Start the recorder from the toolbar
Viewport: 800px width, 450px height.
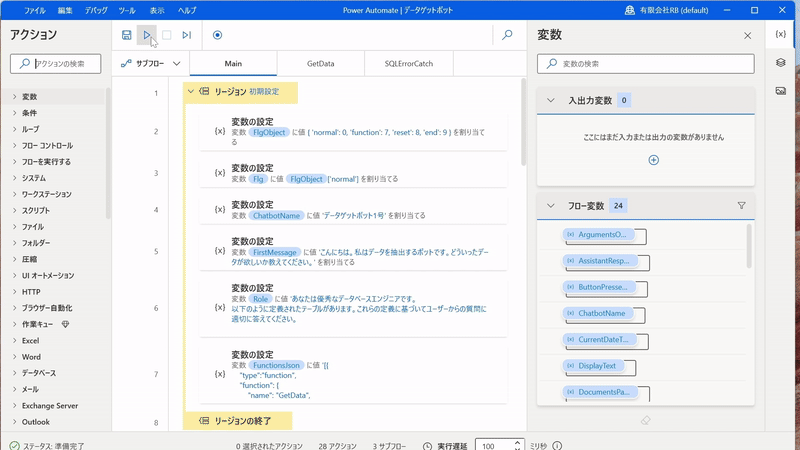tap(217, 35)
